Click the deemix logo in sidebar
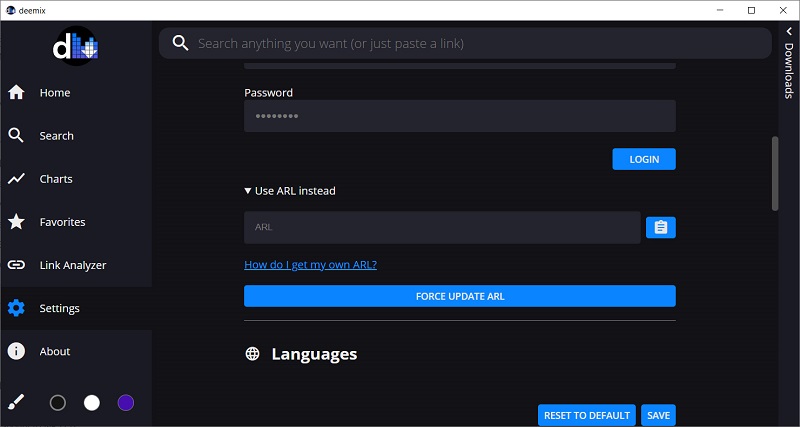800x427 pixels. [75, 46]
